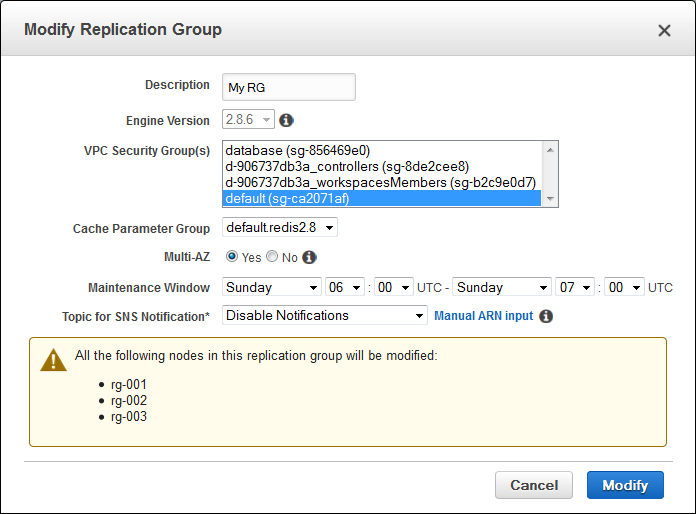Open the maintenance window start day dropdown
Viewport: 696px width, 514px height.
pyautogui.click(x=272, y=287)
